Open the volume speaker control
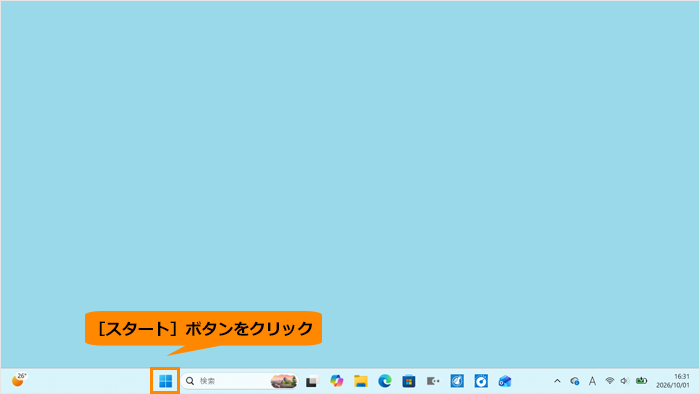700x394 pixels. (x=625, y=381)
